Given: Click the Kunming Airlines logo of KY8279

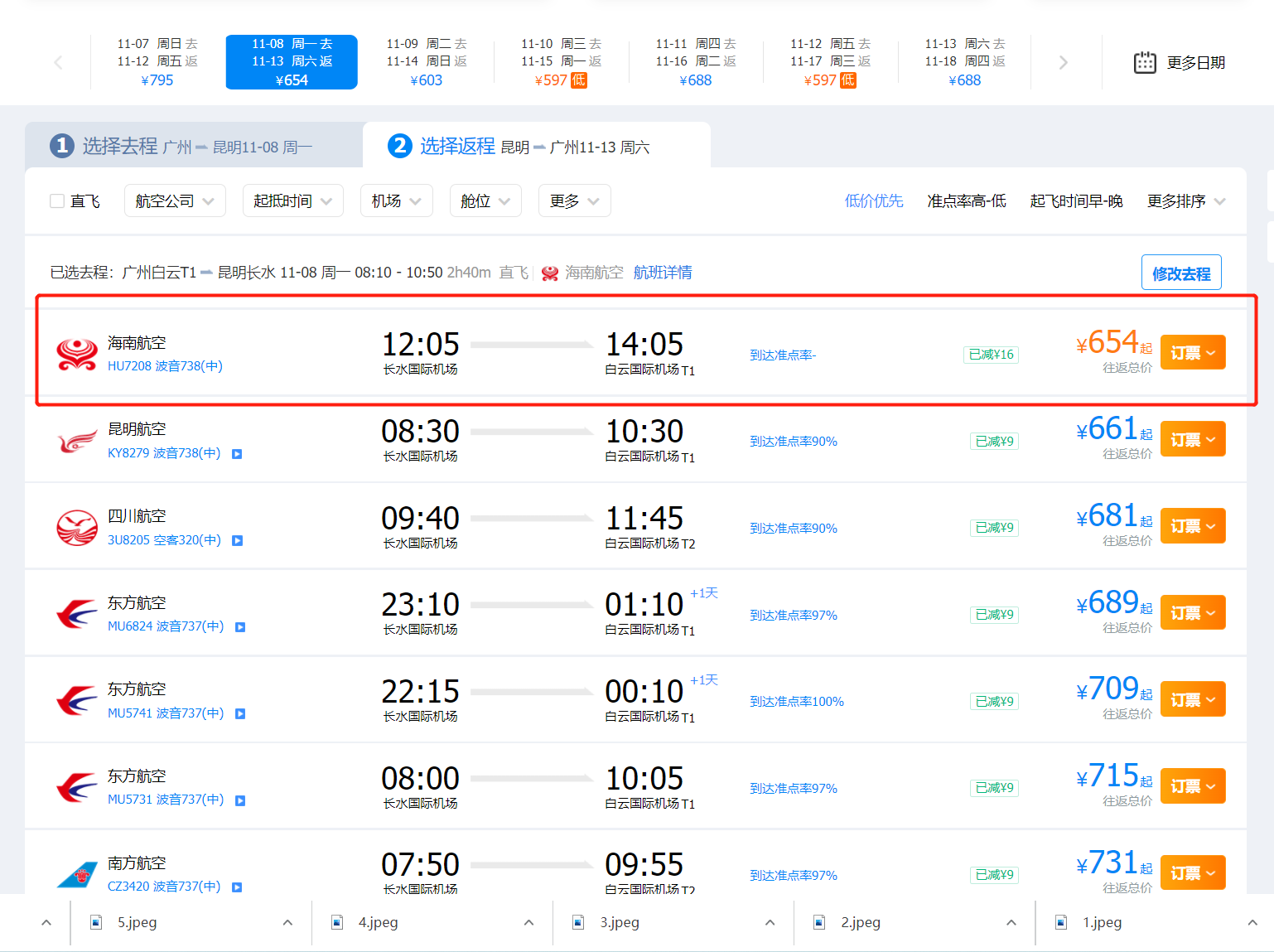Looking at the screenshot, I should pyautogui.click(x=77, y=441).
